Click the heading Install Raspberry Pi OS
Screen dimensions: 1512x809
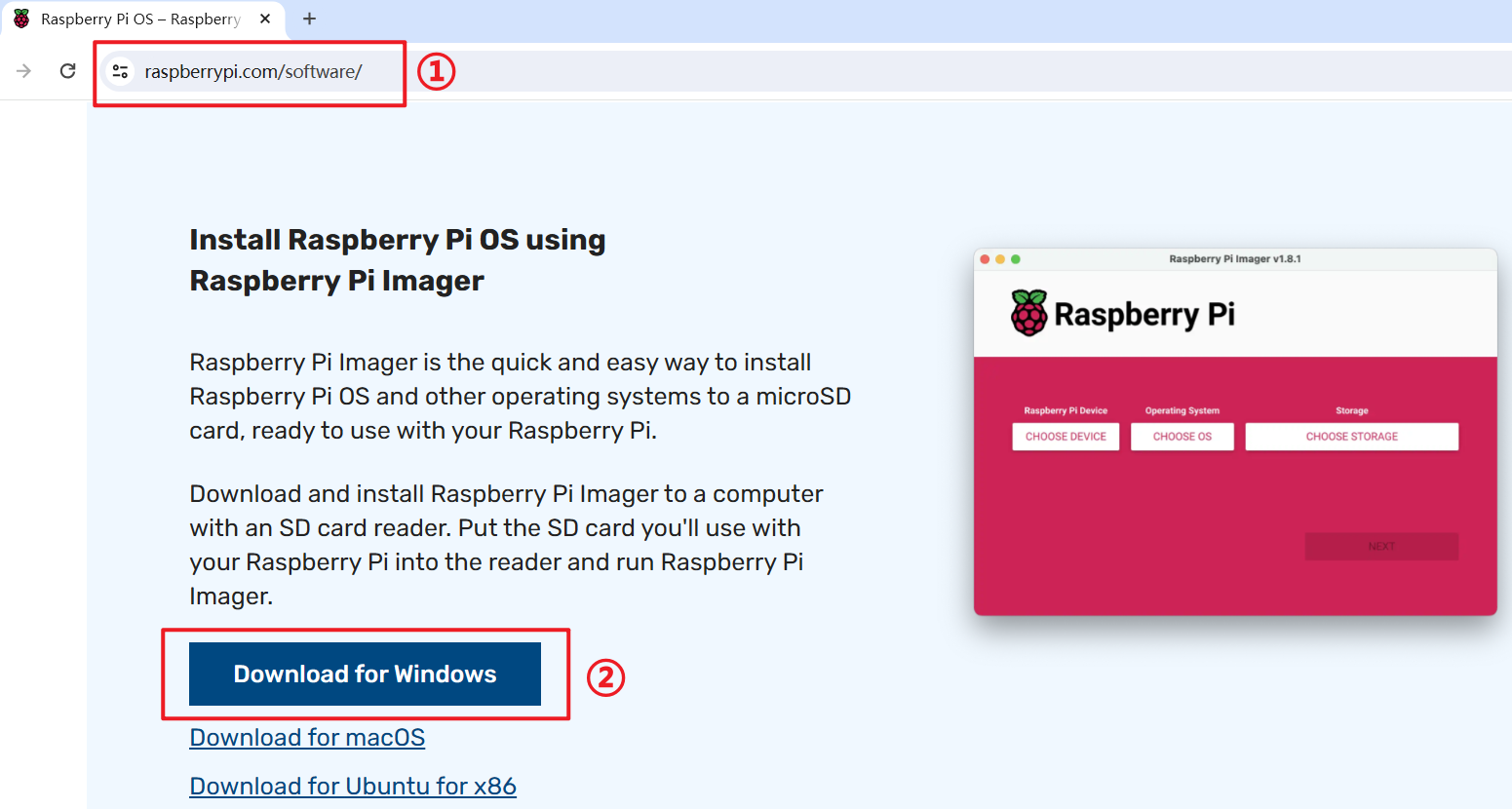pos(398,260)
